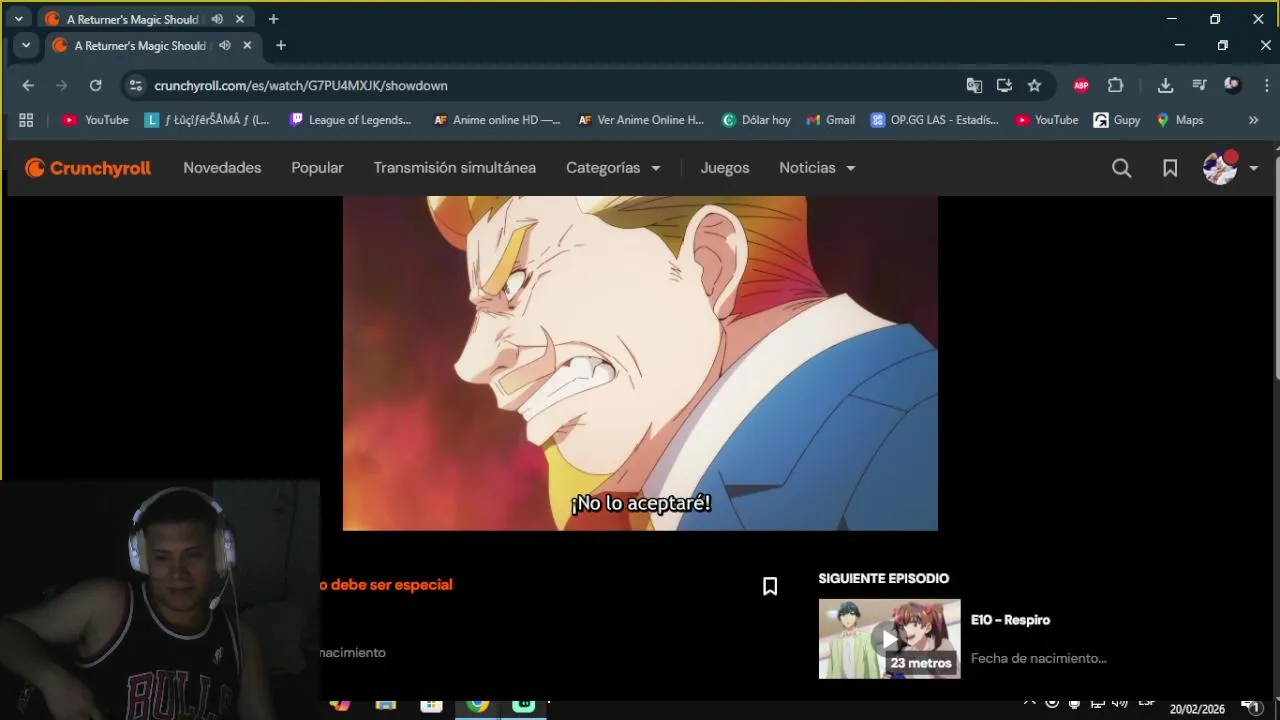Viewport: 1280px width, 720px height.
Task: Open the OP.GG LAS bookmark
Action: tap(934, 120)
